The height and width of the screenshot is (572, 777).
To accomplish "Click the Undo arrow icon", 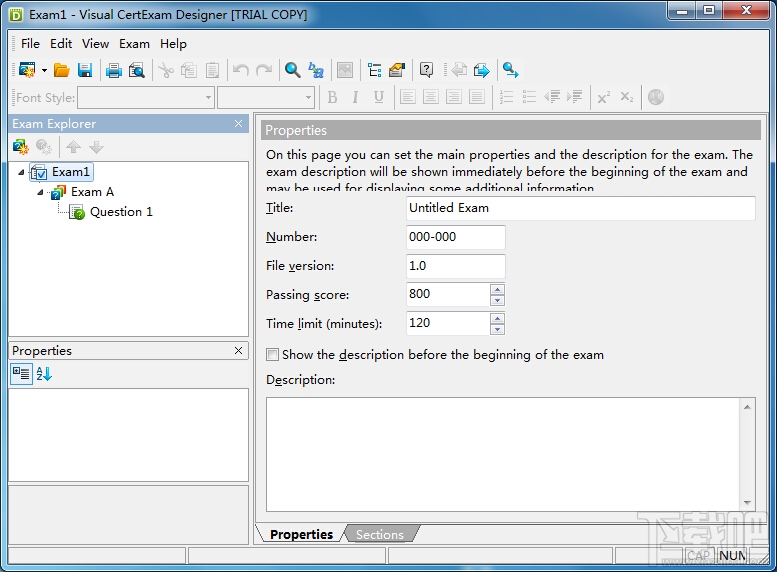I will click(x=241, y=70).
